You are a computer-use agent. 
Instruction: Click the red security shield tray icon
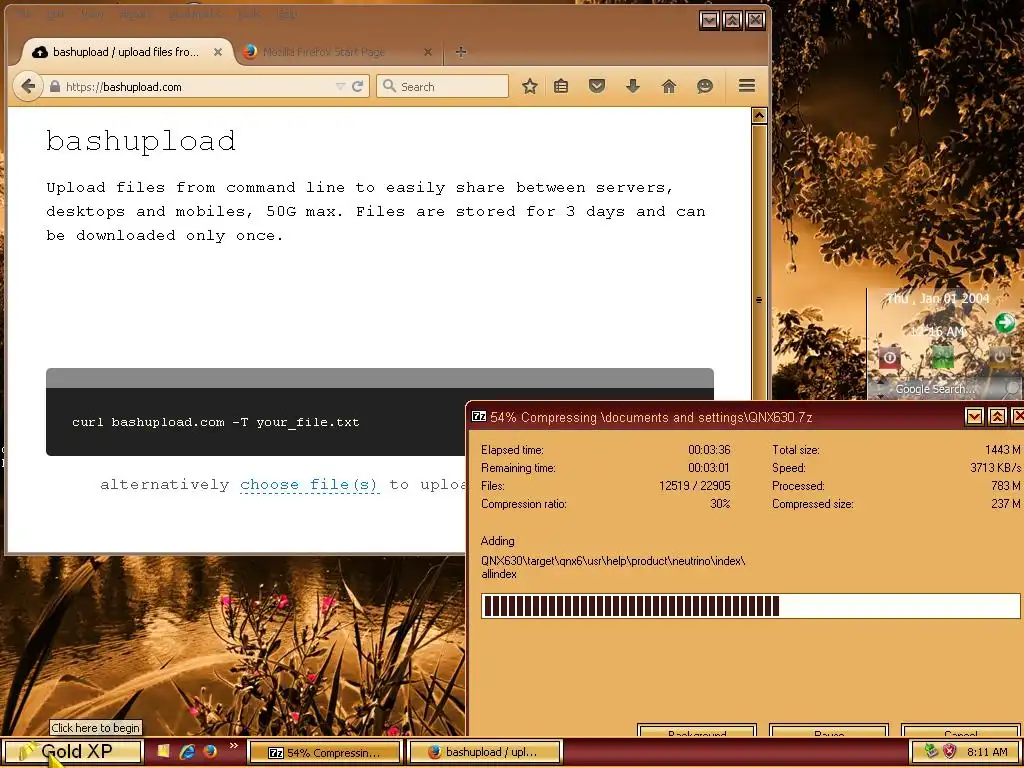949,752
